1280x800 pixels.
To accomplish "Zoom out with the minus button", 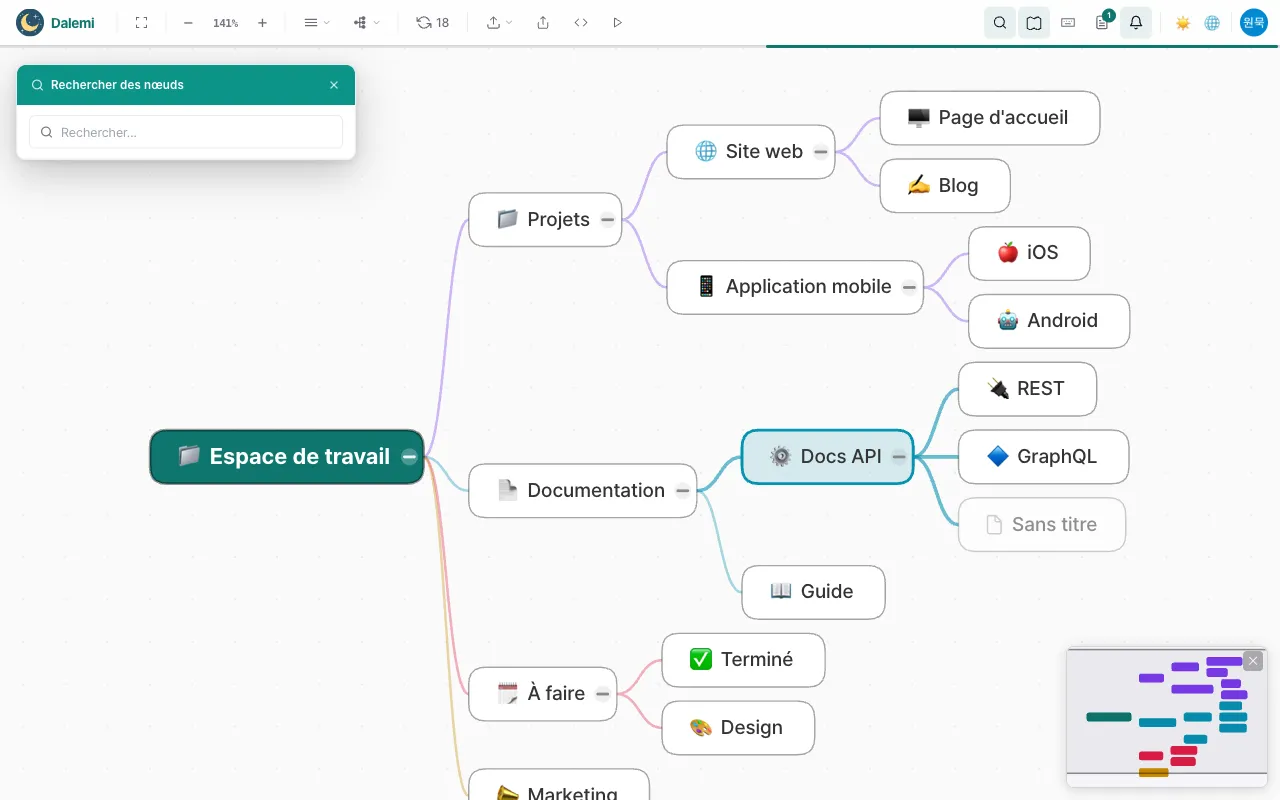I will point(188,22).
